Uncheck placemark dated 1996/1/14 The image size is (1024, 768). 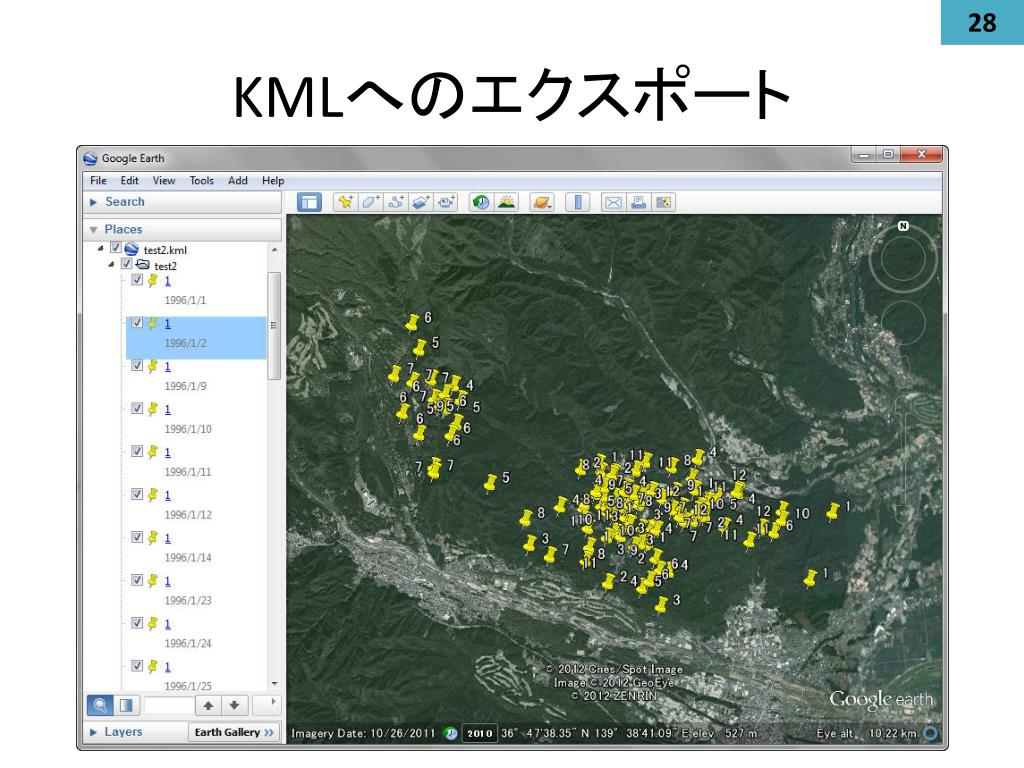137,537
